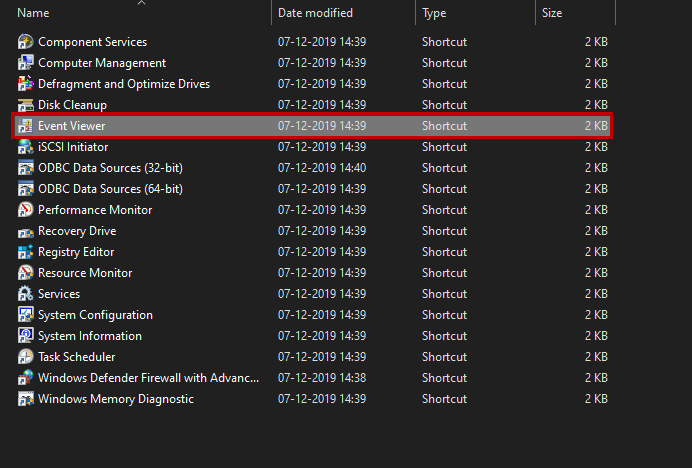
Task: Select ODBC Data Sources (32-bit) name
Action: [110, 168]
